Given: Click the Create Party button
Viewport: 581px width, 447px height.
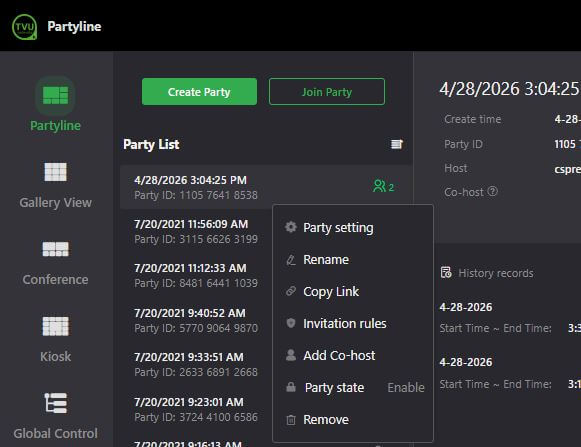Looking at the screenshot, I should pos(199,92).
